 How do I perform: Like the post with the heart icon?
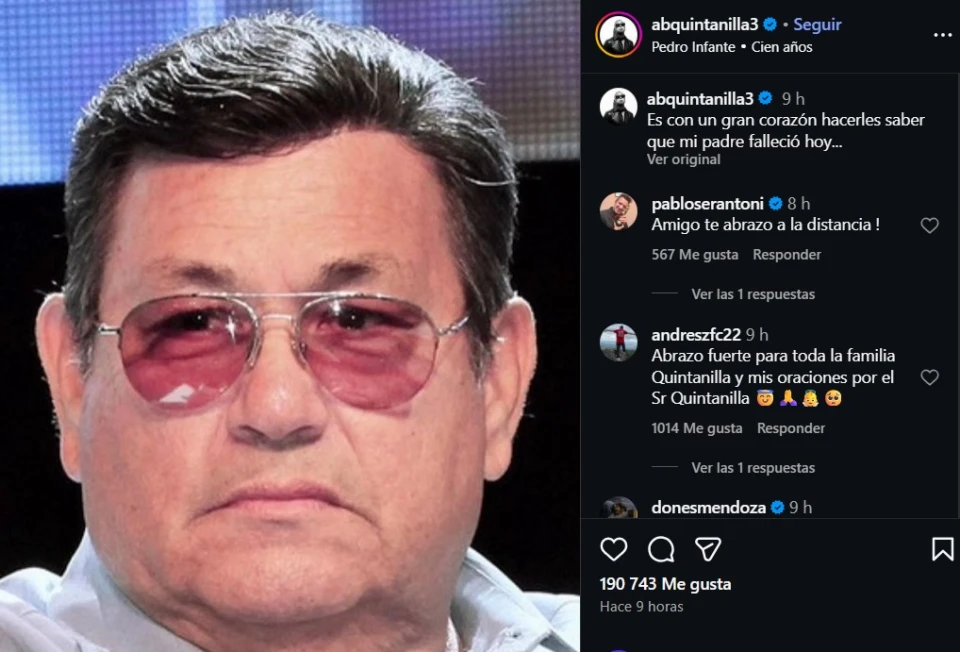(x=614, y=549)
